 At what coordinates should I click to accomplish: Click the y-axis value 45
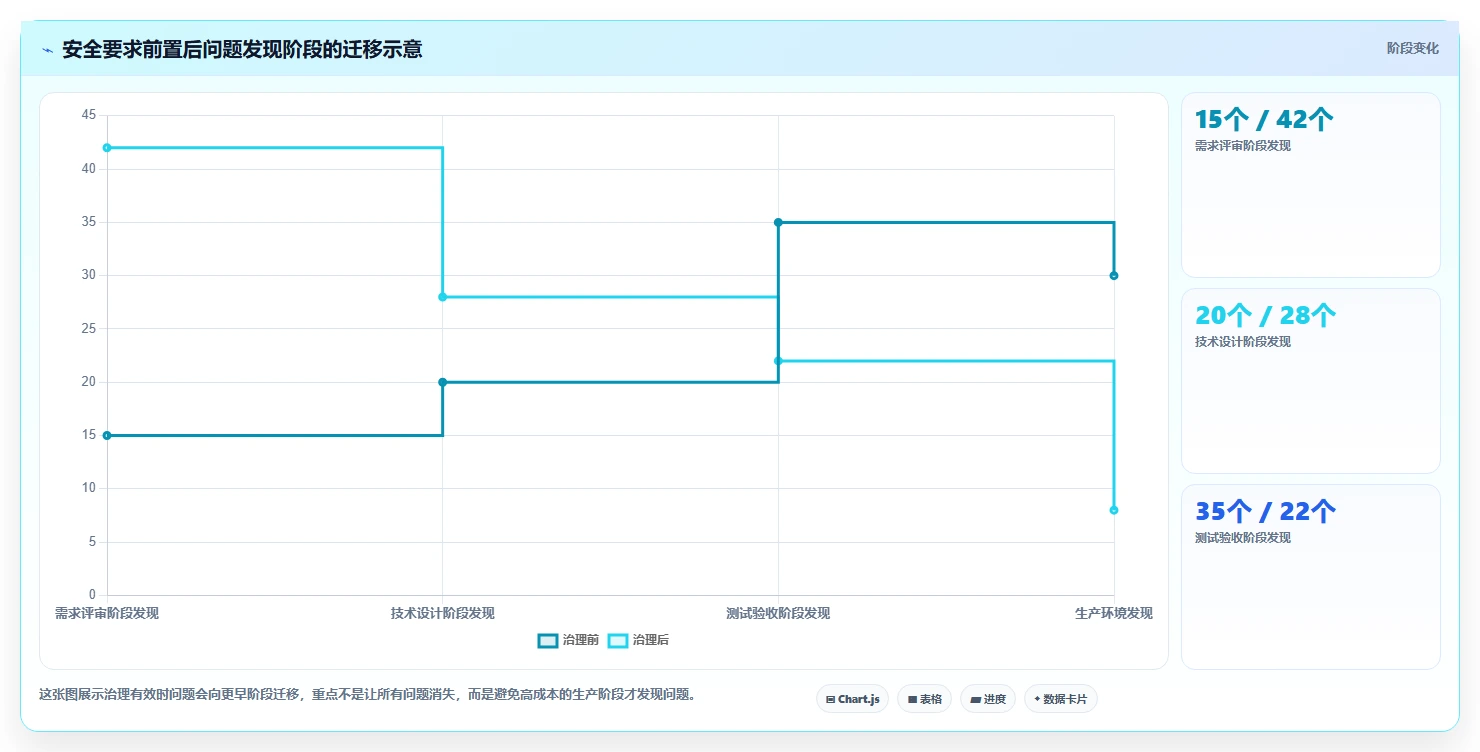[89, 116]
